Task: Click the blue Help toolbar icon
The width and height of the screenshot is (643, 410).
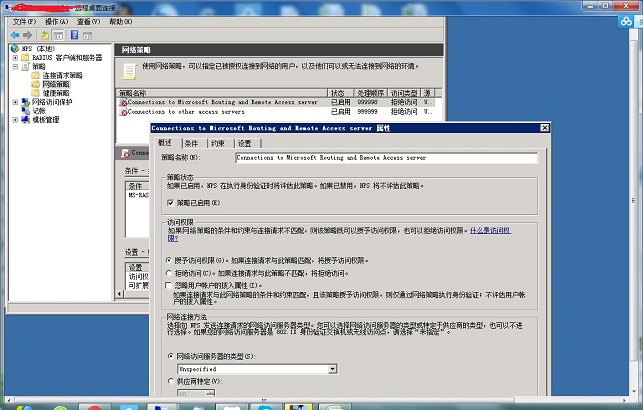Action: (73, 34)
